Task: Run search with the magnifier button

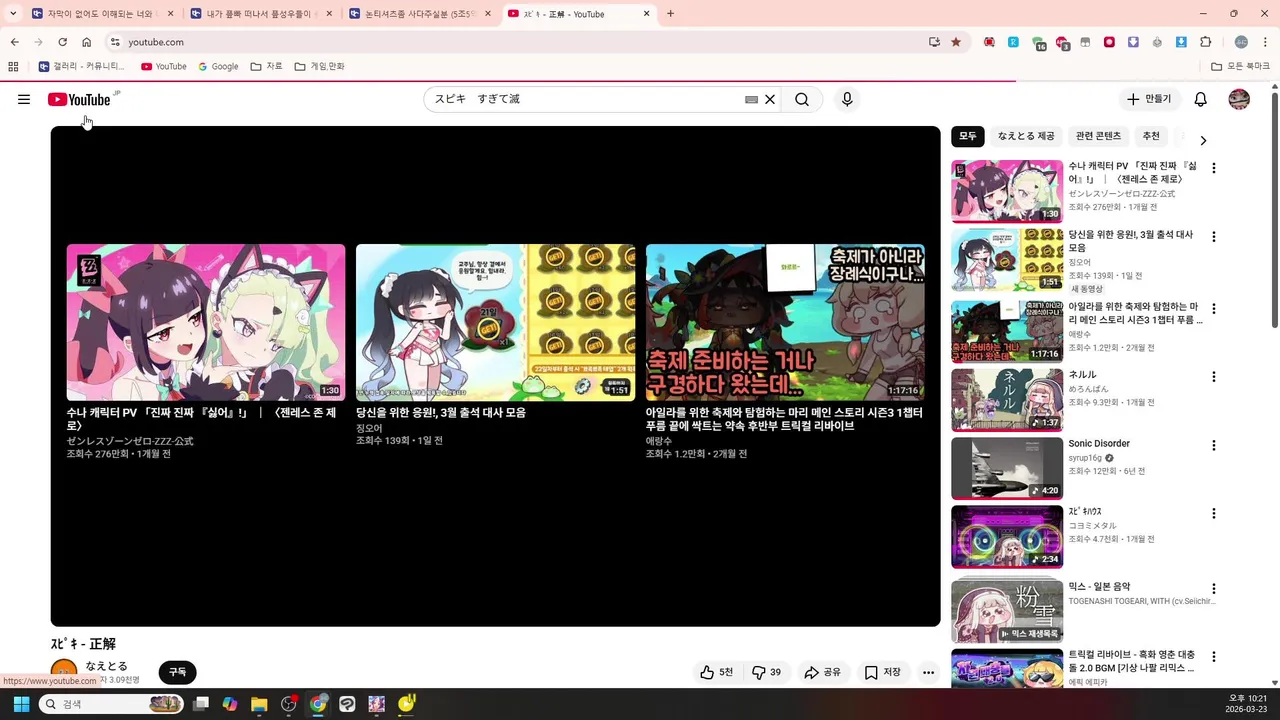Action: click(x=802, y=99)
